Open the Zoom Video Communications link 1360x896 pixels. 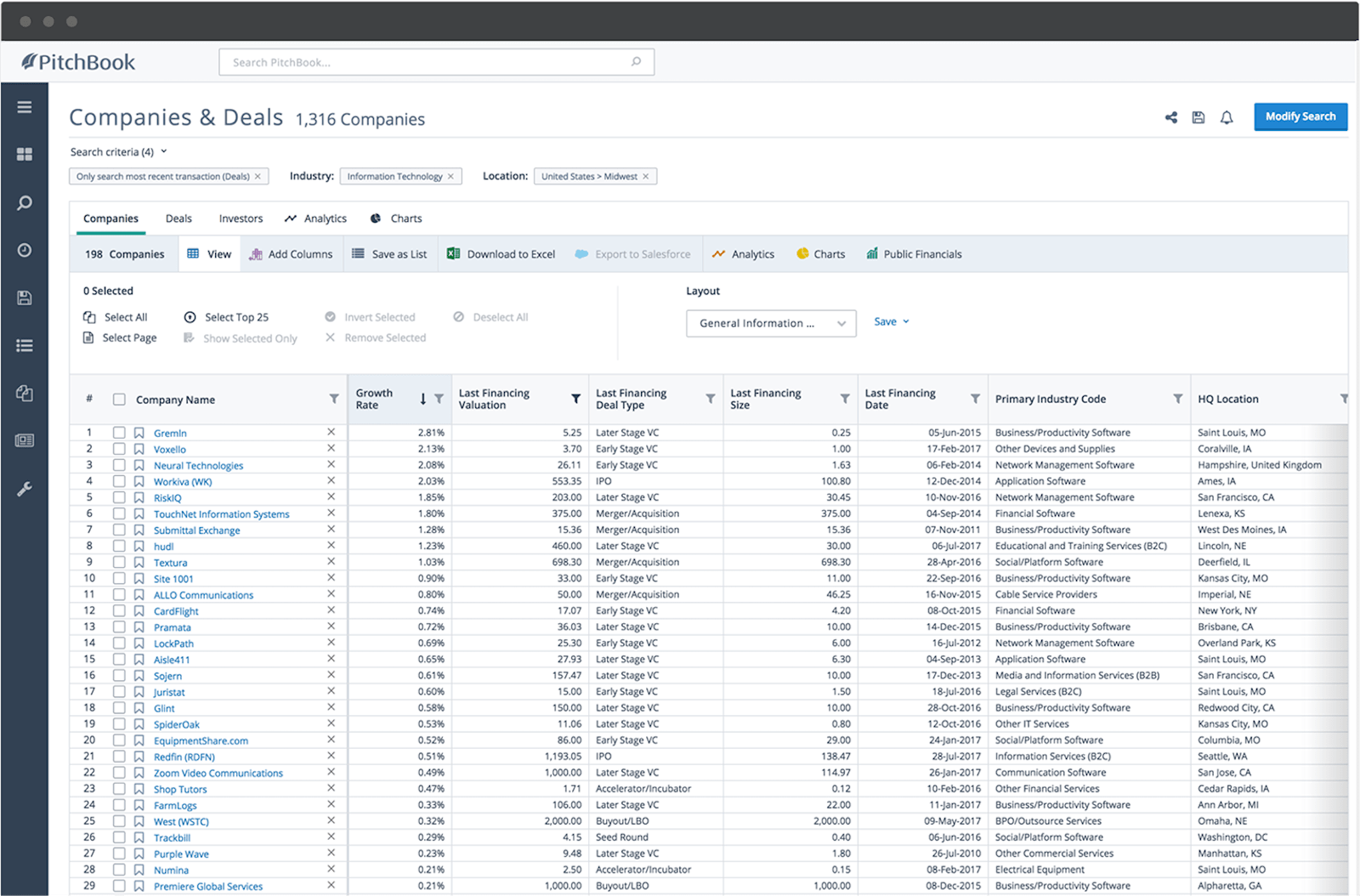pyautogui.click(x=218, y=774)
